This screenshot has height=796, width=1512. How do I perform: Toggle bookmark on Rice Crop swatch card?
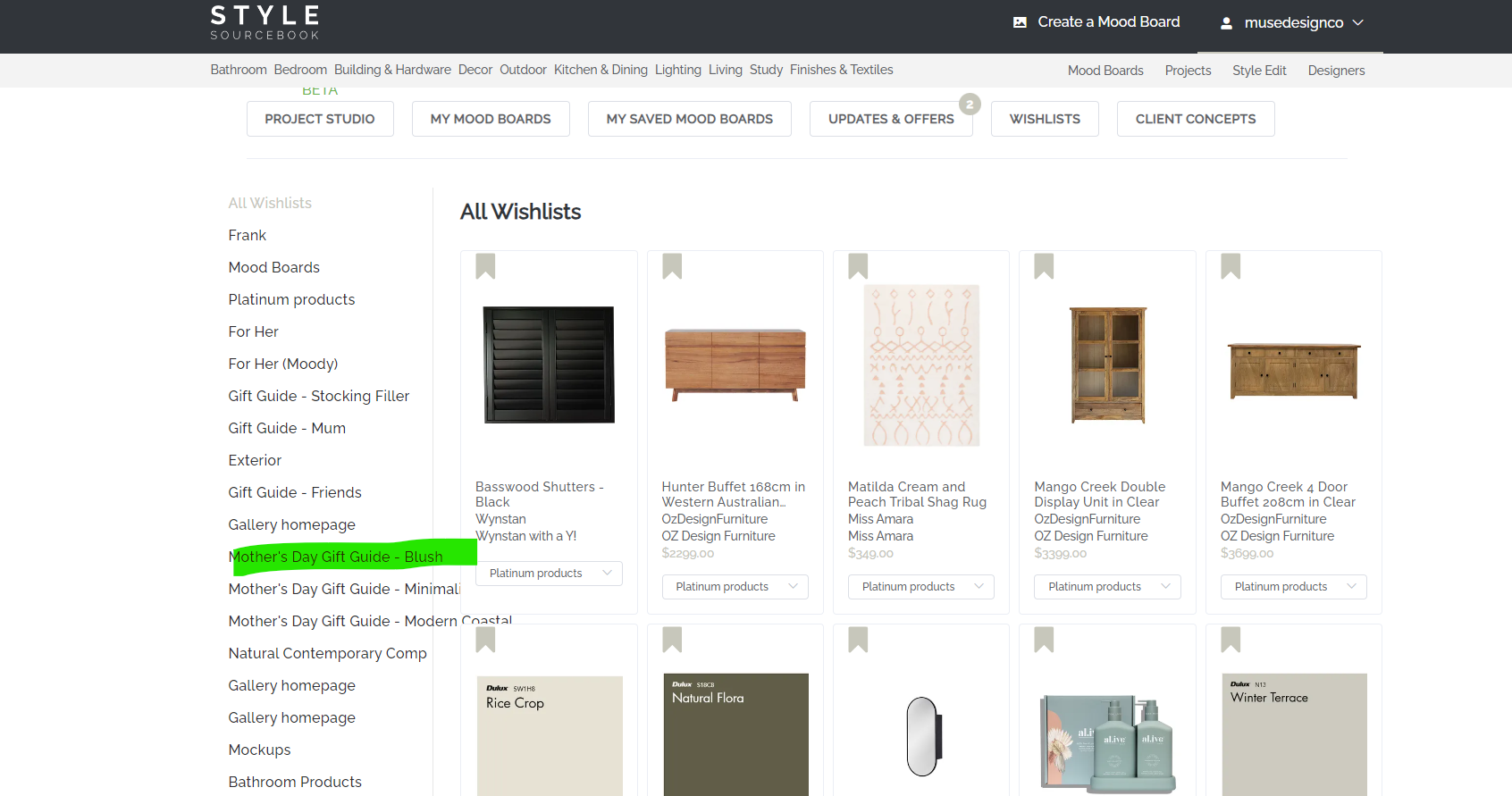point(485,640)
